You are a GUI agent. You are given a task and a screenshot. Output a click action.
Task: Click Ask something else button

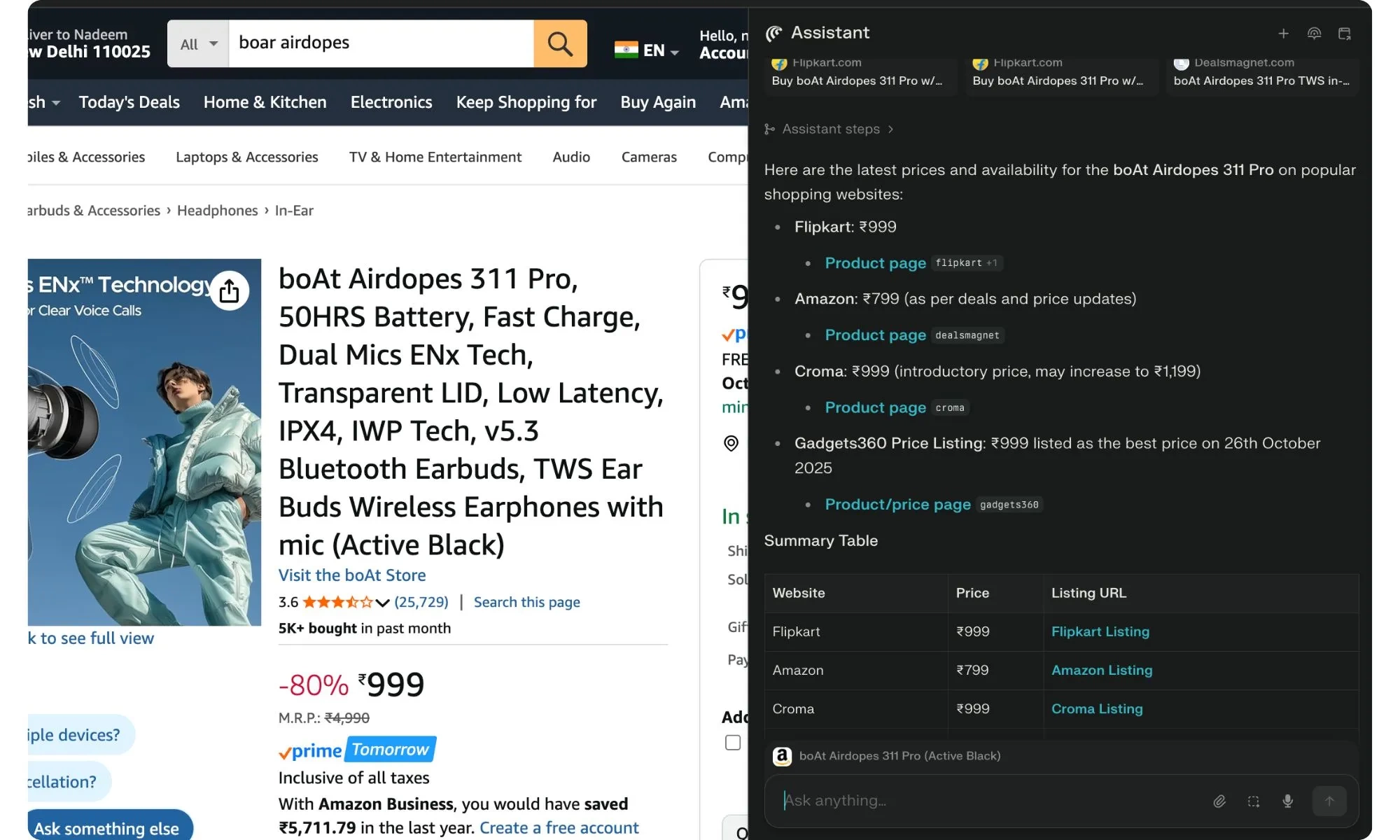click(x=106, y=828)
